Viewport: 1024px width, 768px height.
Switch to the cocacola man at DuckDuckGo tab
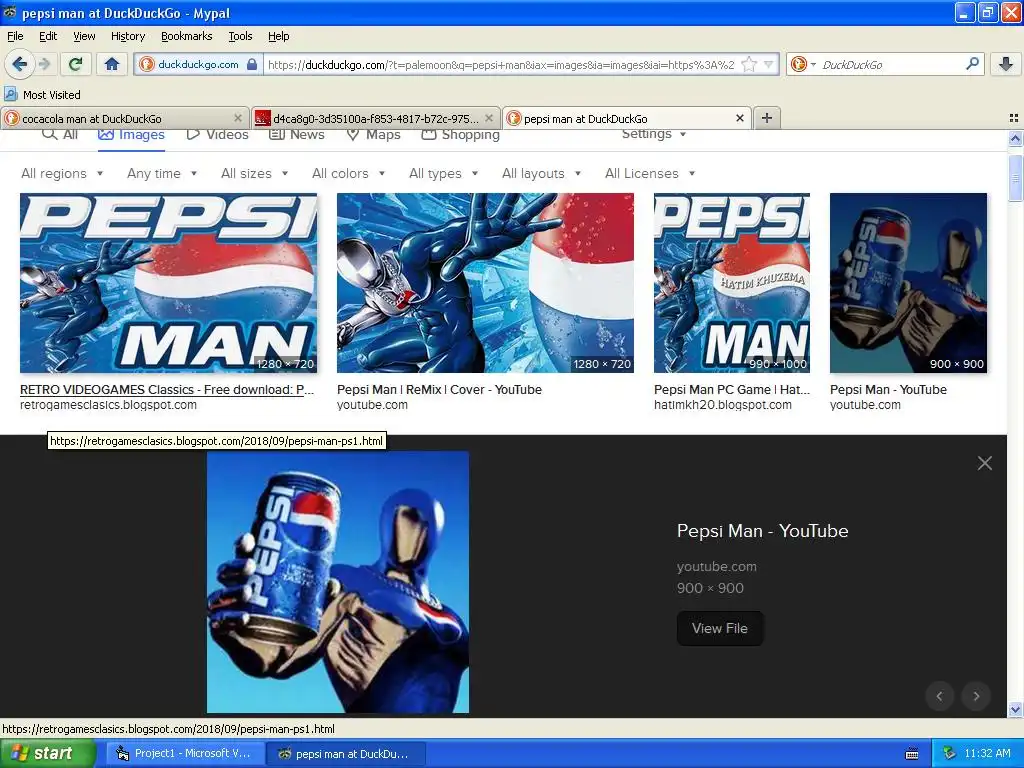click(x=124, y=118)
